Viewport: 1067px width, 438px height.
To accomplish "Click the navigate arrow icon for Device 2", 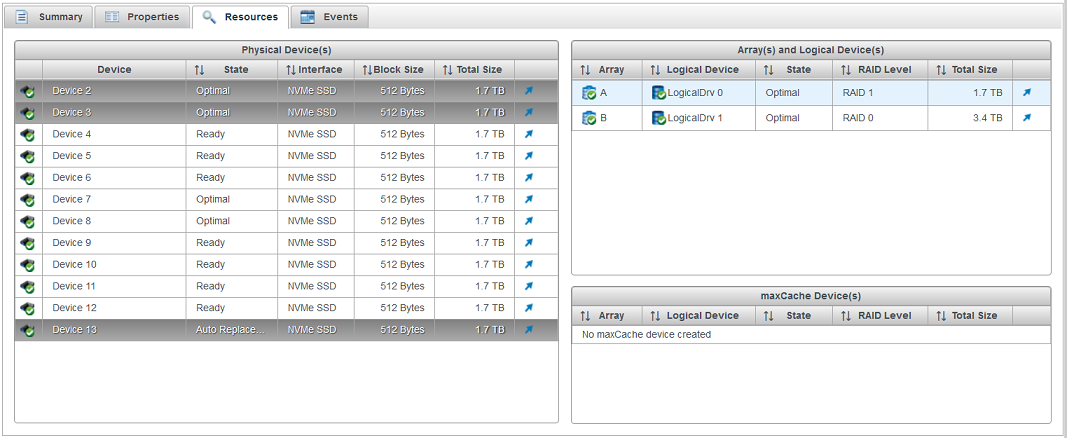I will coord(529,90).
